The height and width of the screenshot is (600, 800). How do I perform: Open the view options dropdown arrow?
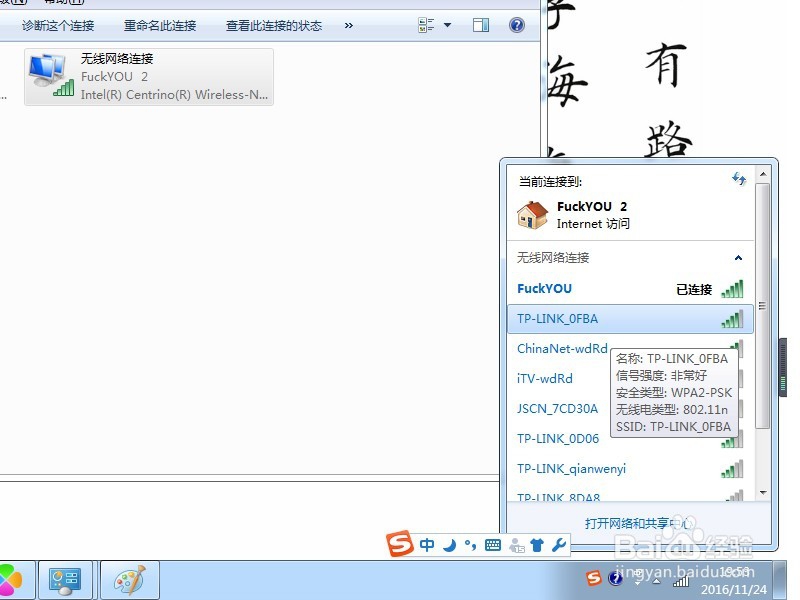(x=447, y=25)
